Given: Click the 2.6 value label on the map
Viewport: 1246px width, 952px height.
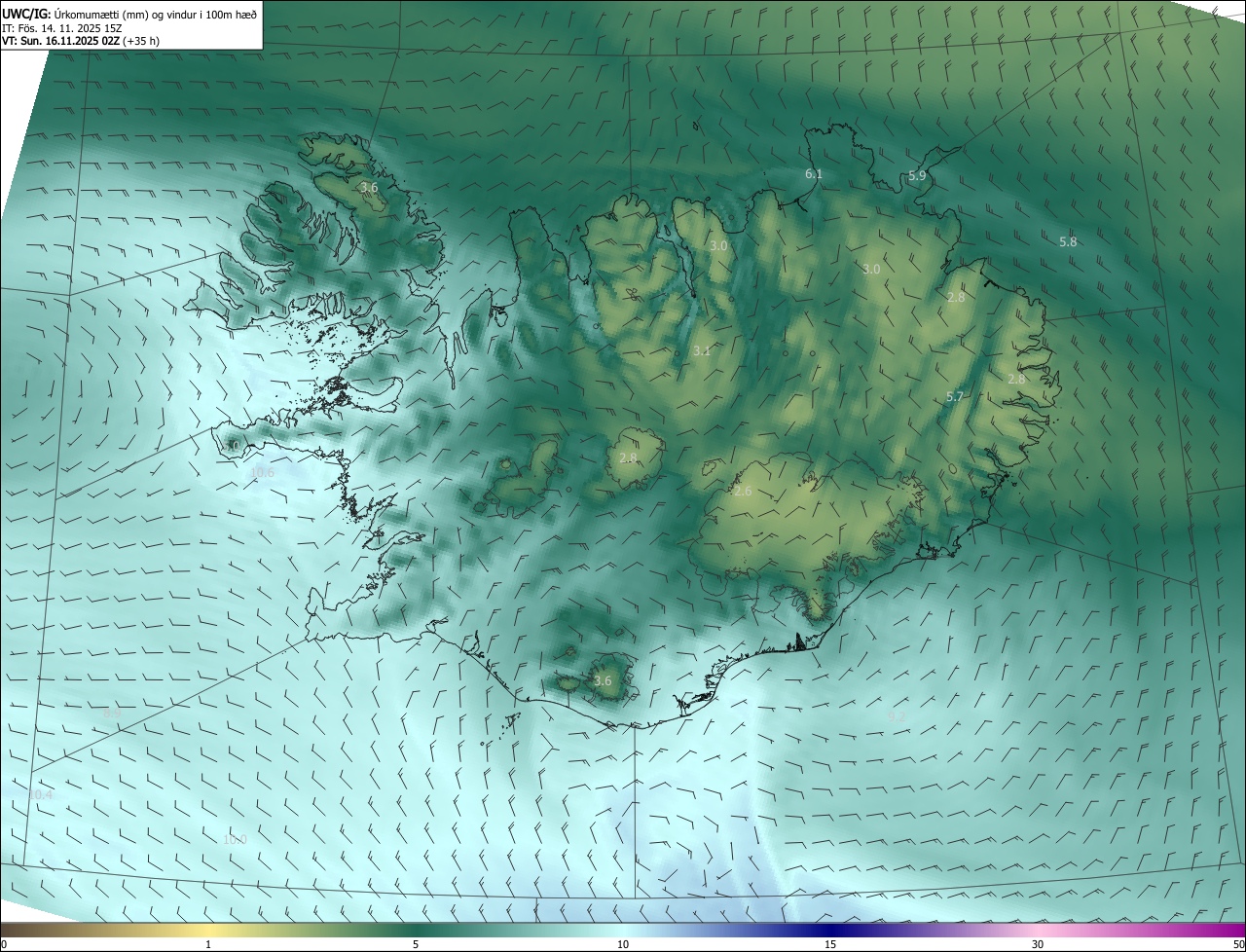Looking at the screenshot, I should 743,492.
